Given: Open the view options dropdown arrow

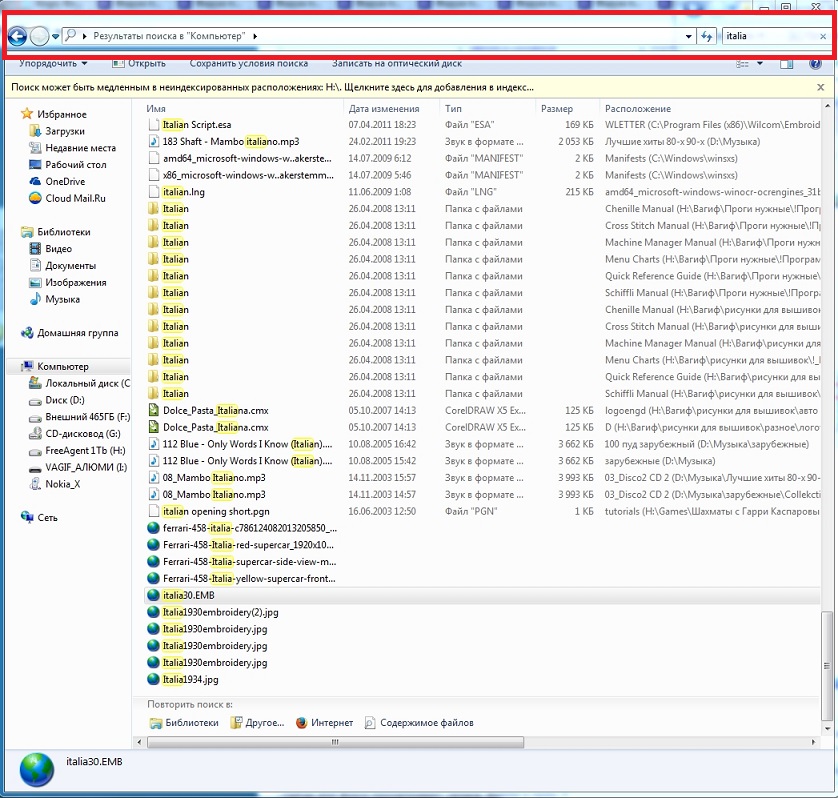Looking at the screenshot, I should click(760, 63).
